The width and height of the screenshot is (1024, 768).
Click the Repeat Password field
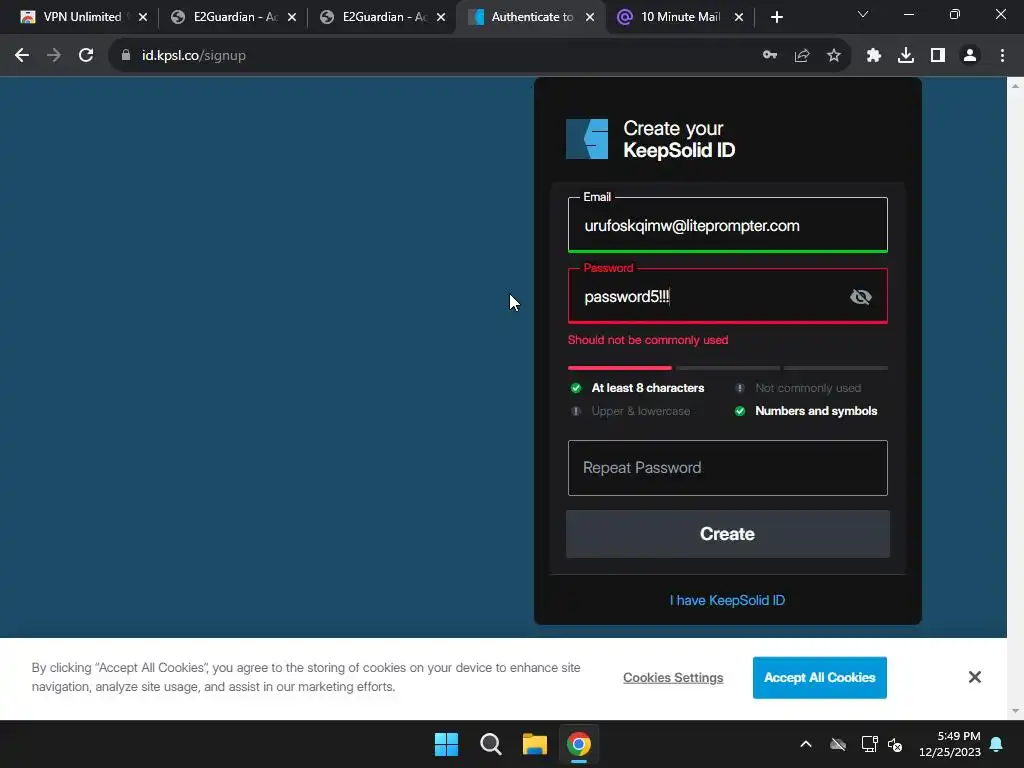point(728,468)
